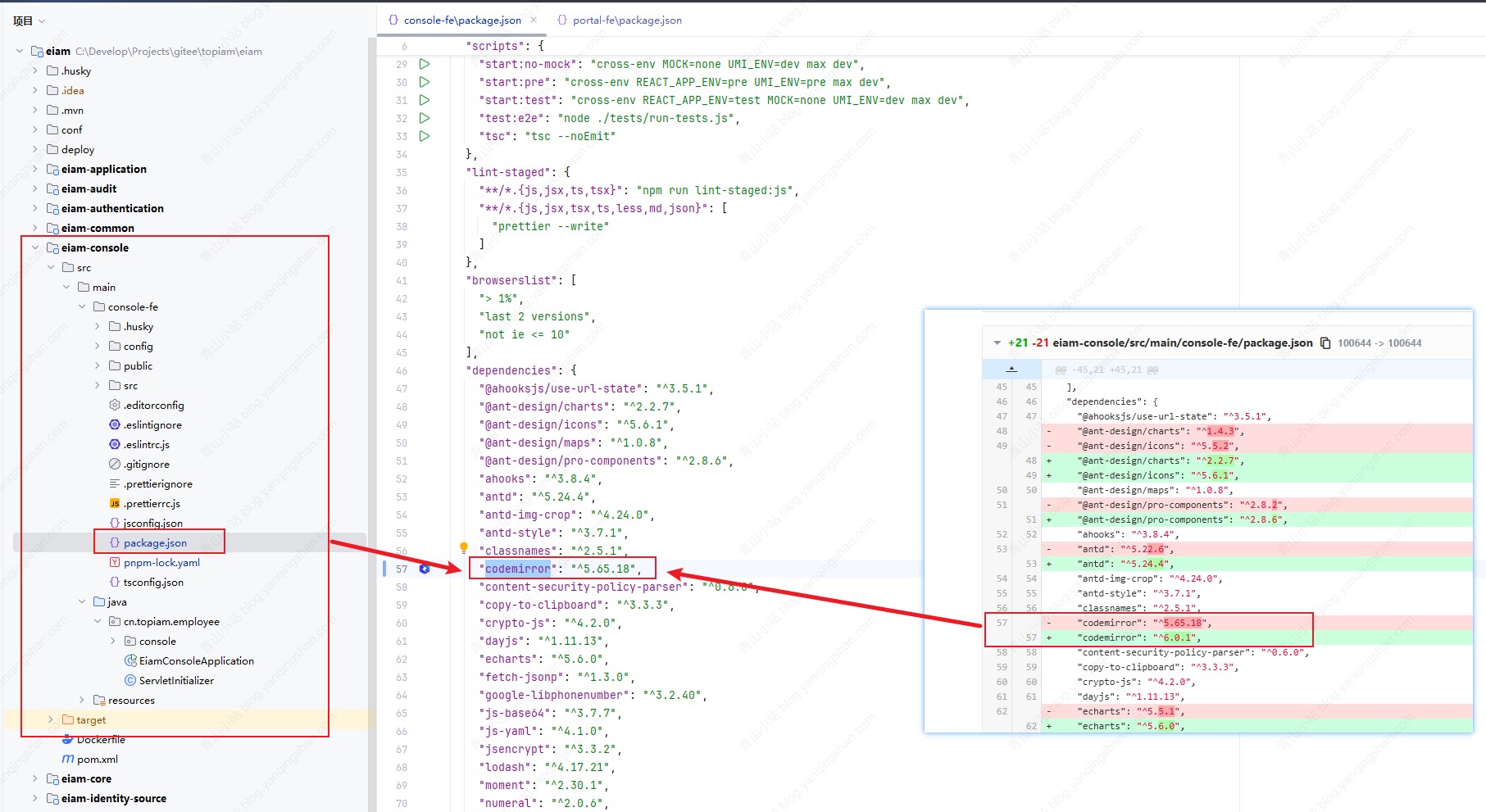The width and height of the screenshot is (1486, 812).
Task: Click the .eslintignore file icon
Action: (115, 424)
